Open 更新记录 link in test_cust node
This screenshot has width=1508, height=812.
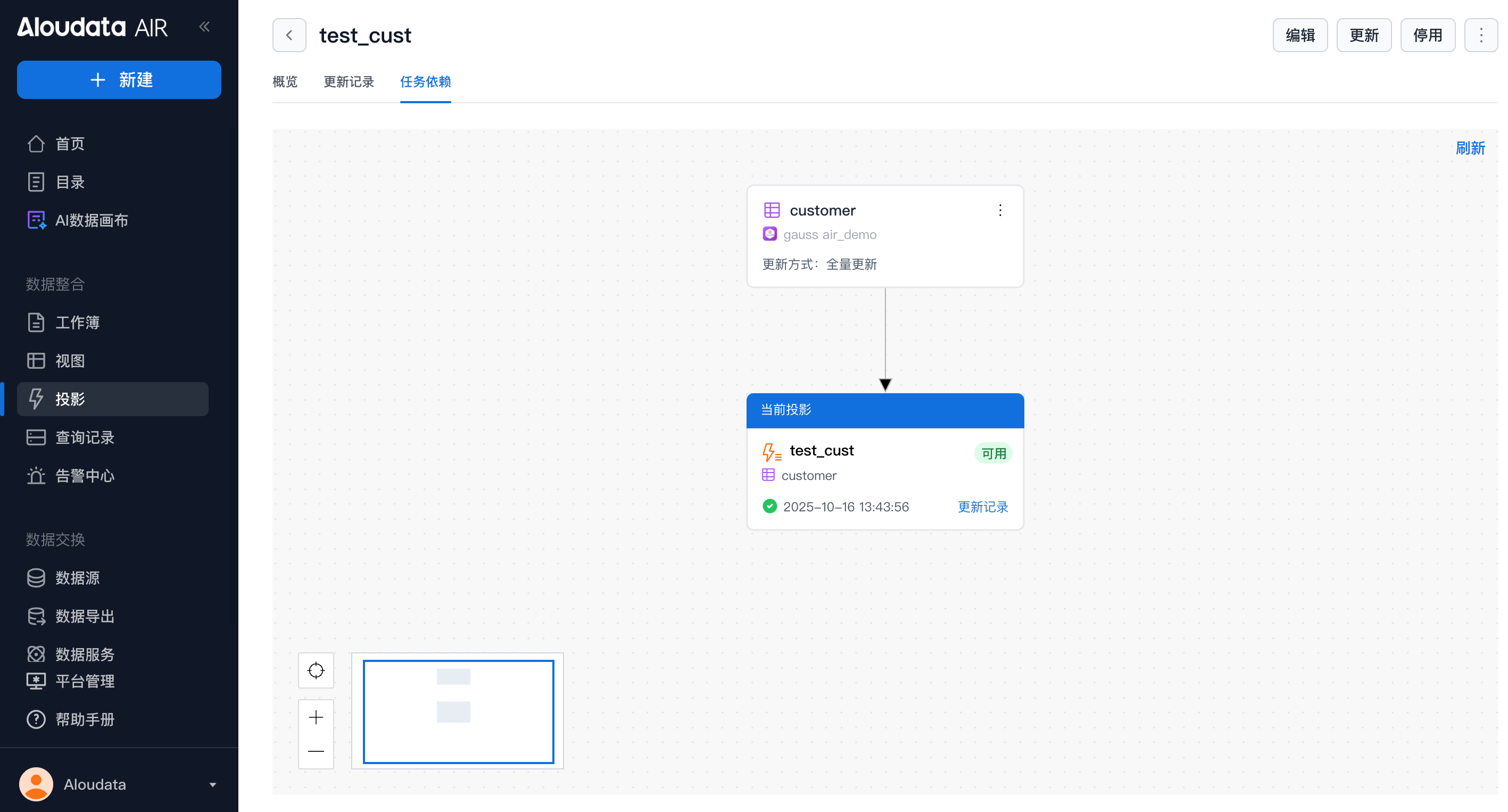click(x=982, y=507)
